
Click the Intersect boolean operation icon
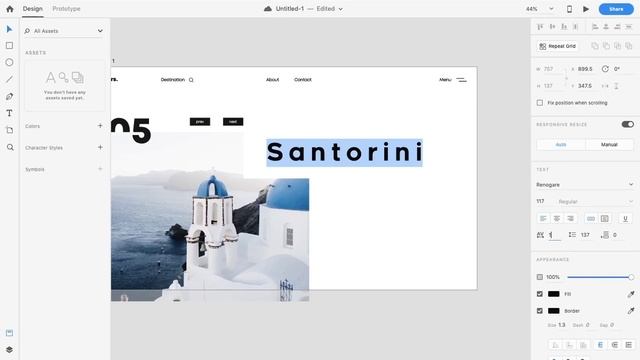(618, 46)
